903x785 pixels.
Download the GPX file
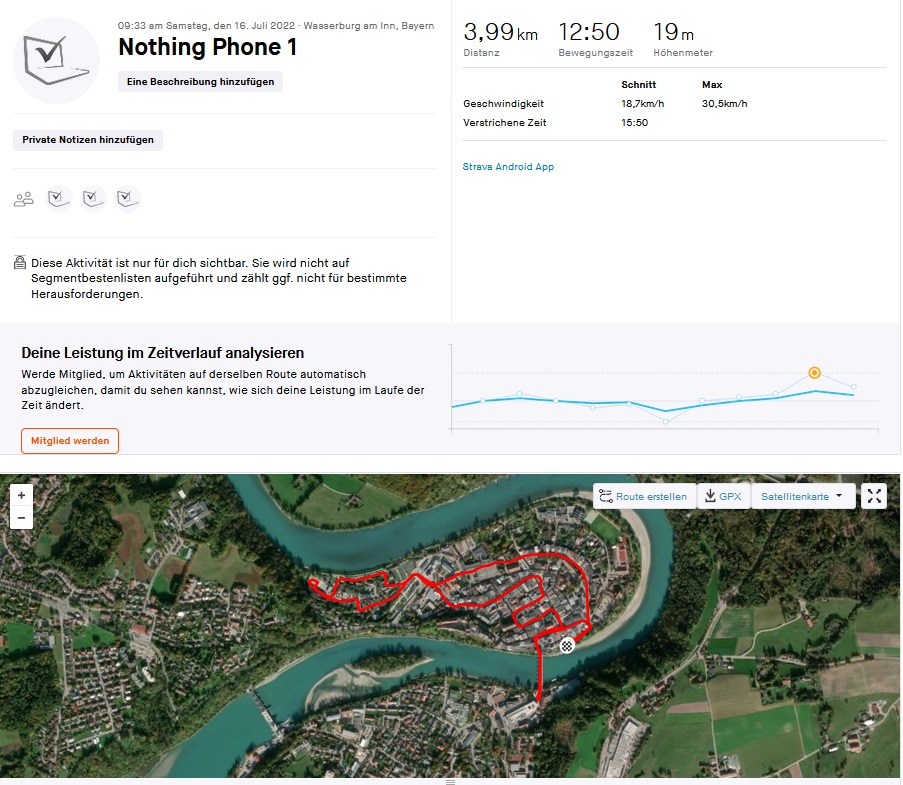(722, 496)
